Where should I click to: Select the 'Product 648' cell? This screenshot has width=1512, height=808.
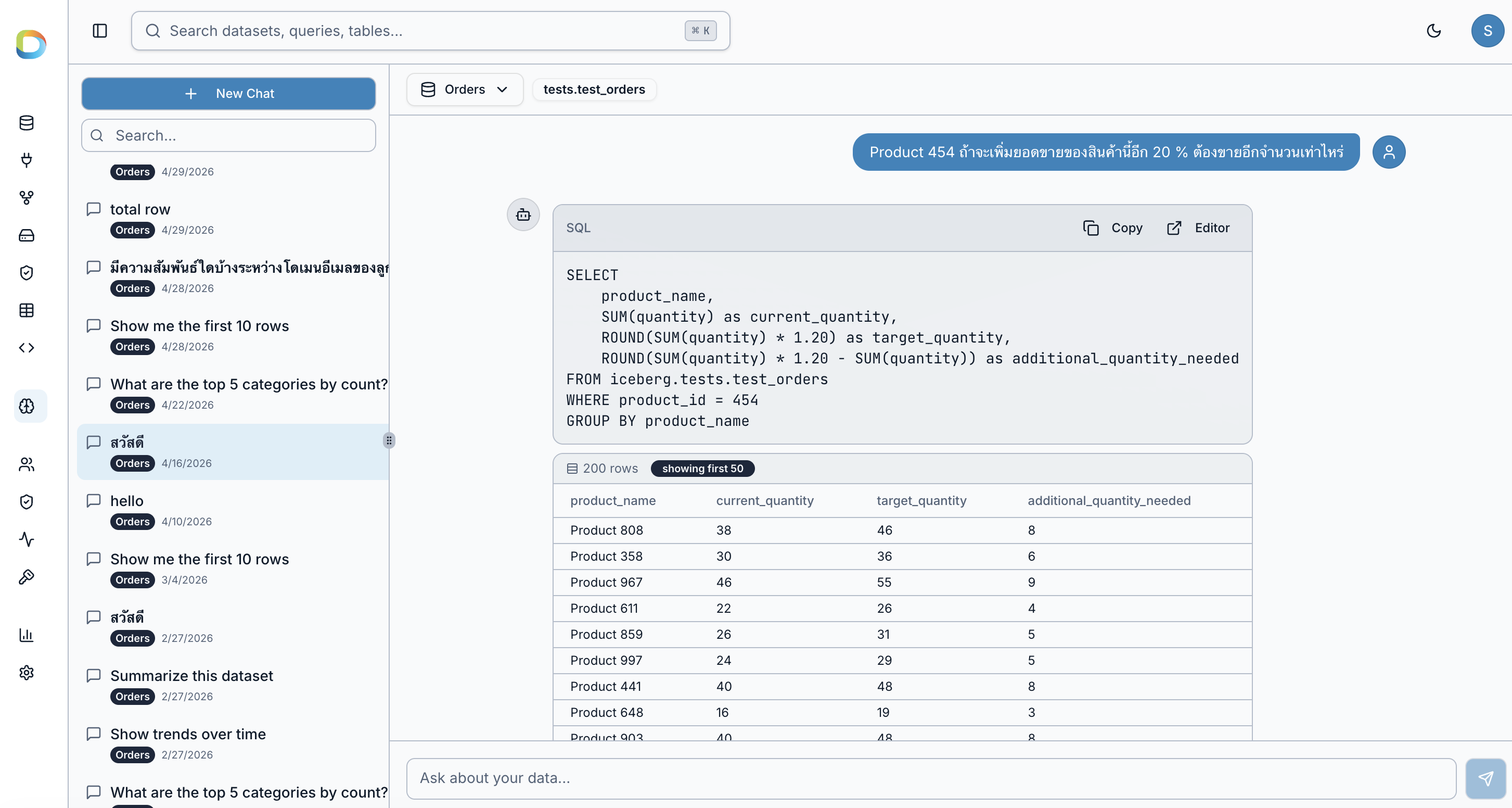click(606, 712)
